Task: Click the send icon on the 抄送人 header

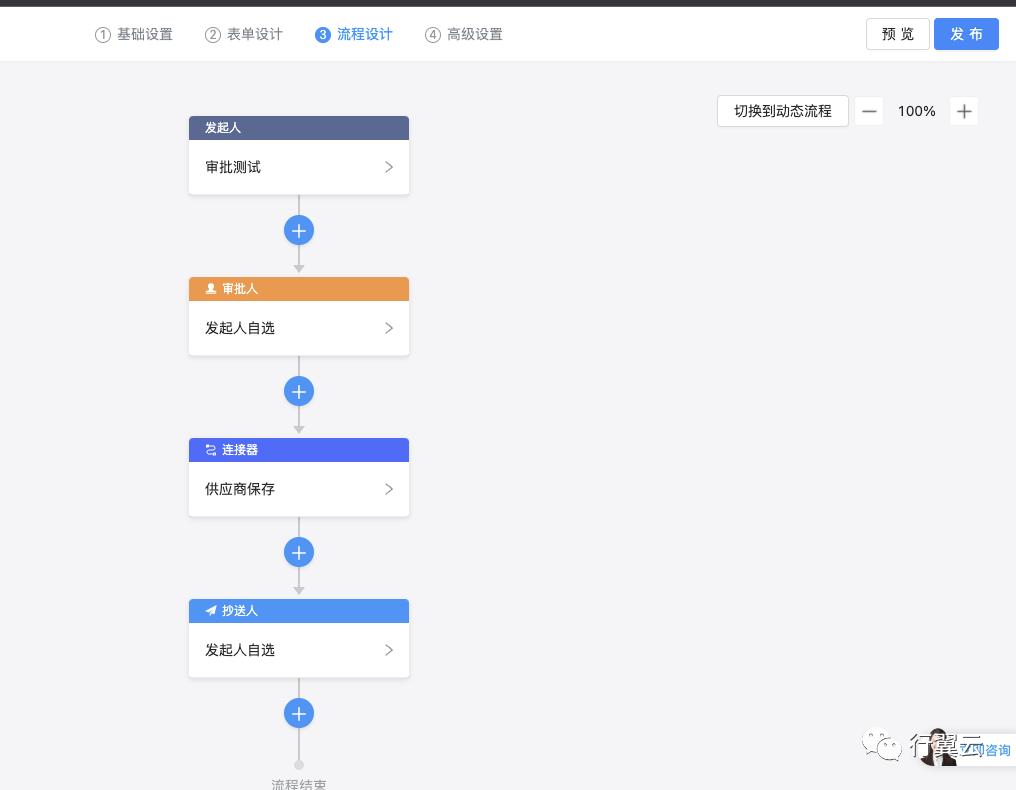Action: tap(212, 611)
